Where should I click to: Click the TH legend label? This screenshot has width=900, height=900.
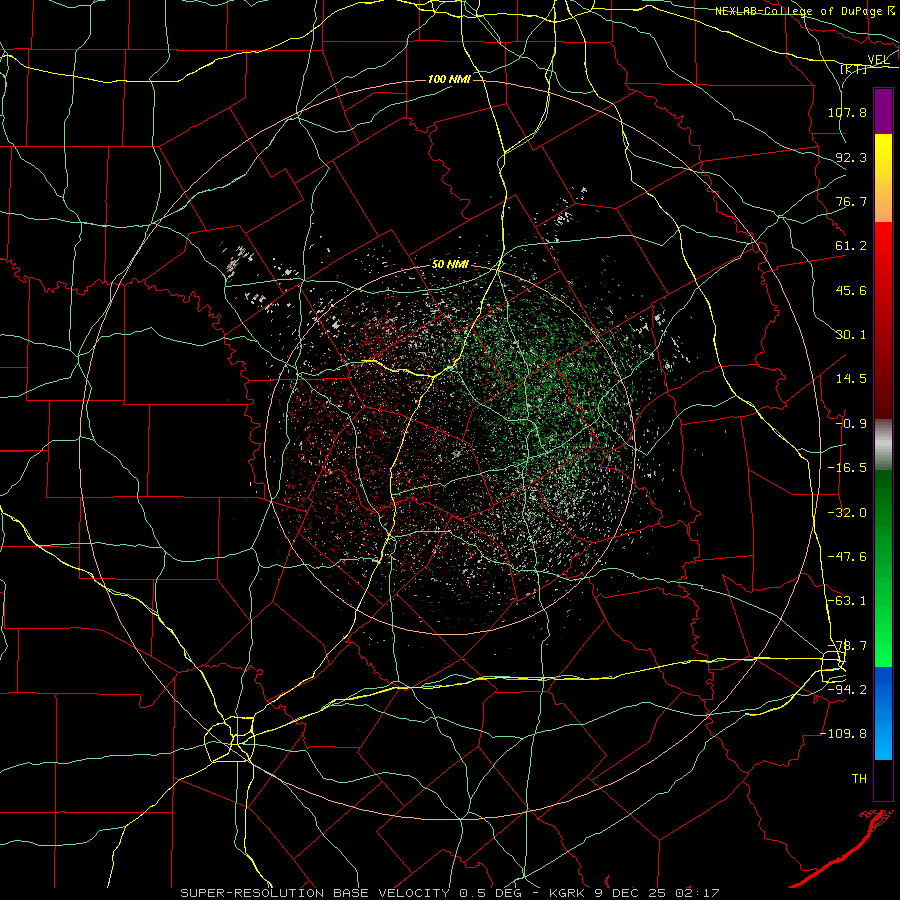pos(859,779)
